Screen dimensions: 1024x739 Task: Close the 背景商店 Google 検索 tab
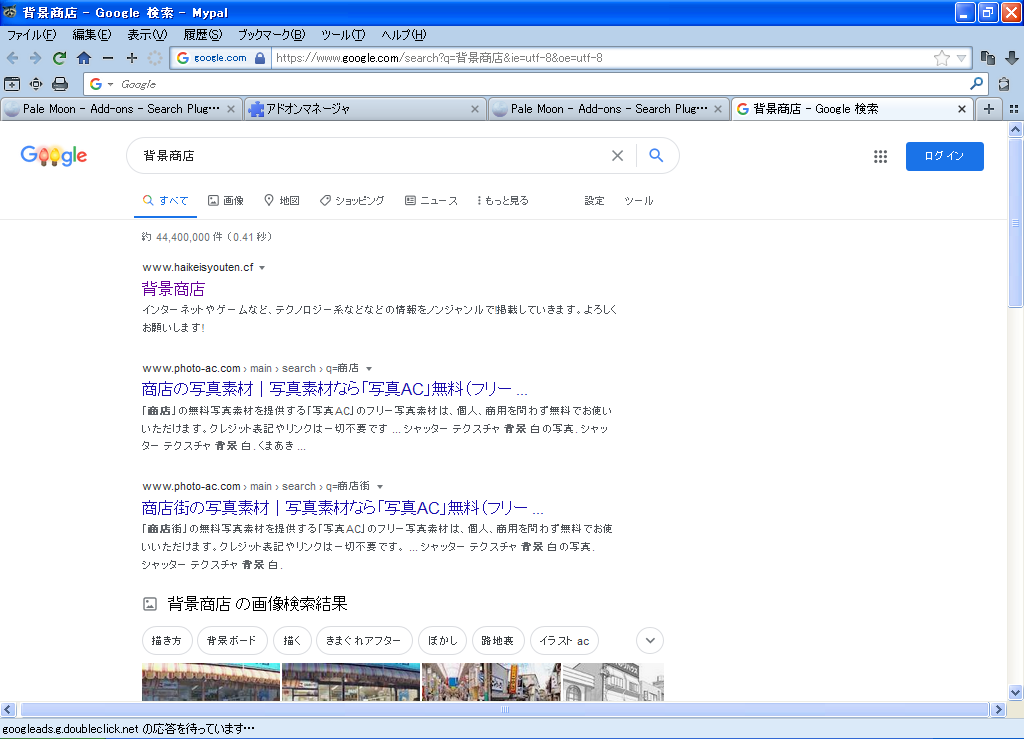pyautogui.click(x=961, y=109)
